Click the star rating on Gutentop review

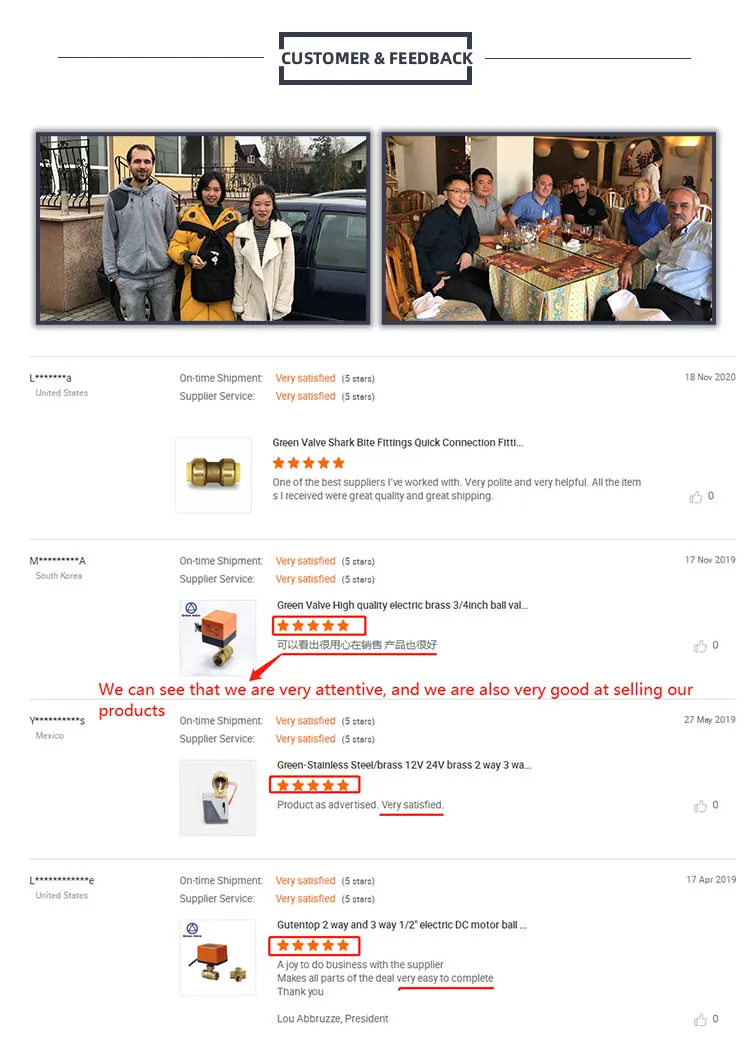click(x=315, y=946)
